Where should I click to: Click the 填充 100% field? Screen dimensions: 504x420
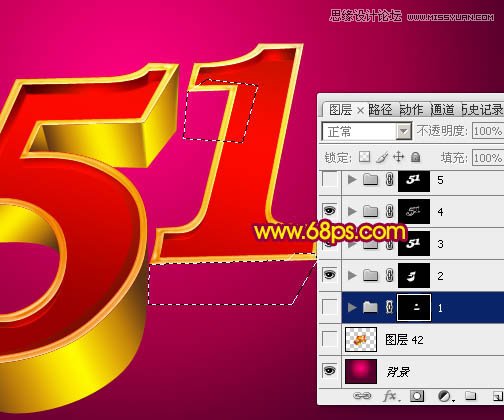(x=488, y=157)
